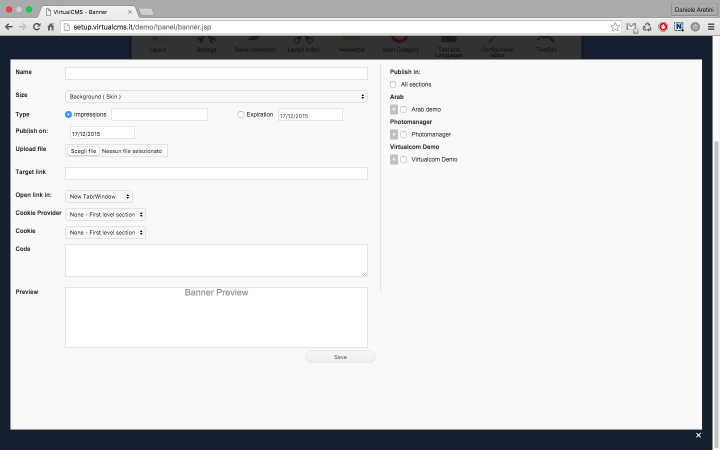Select the Expiration radio button
Screen dimensions: 720x450
(241, 115)
